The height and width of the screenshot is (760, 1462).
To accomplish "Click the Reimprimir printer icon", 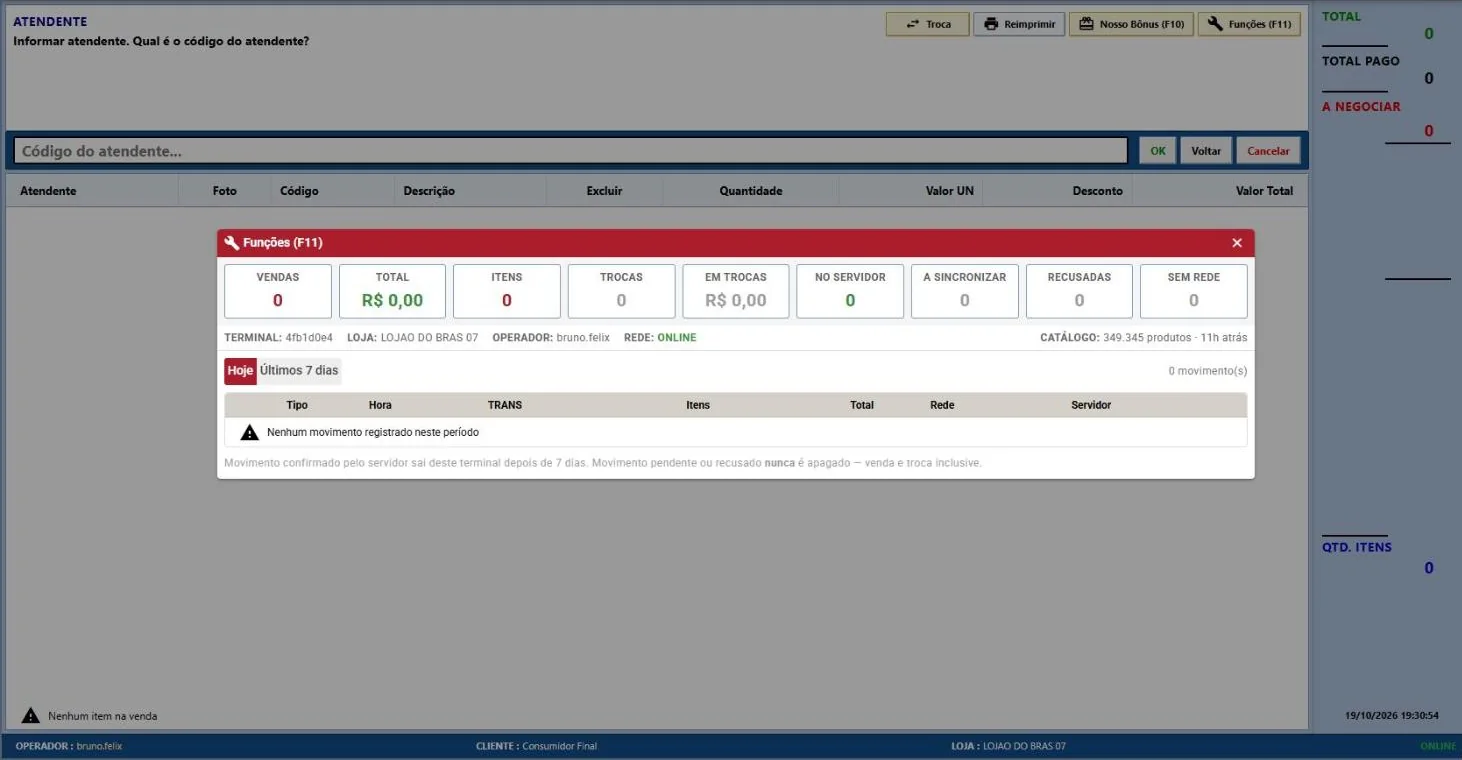I will pyautogui.click(x=991, y=24).
